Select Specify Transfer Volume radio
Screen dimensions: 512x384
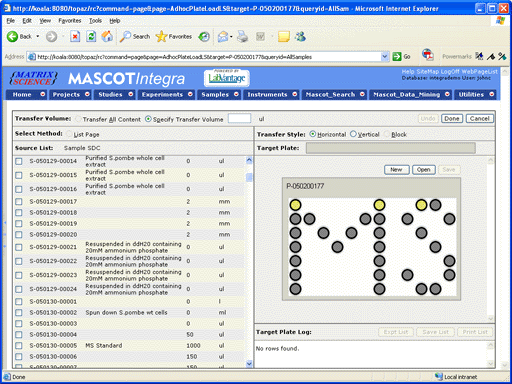tap(148, 119)
